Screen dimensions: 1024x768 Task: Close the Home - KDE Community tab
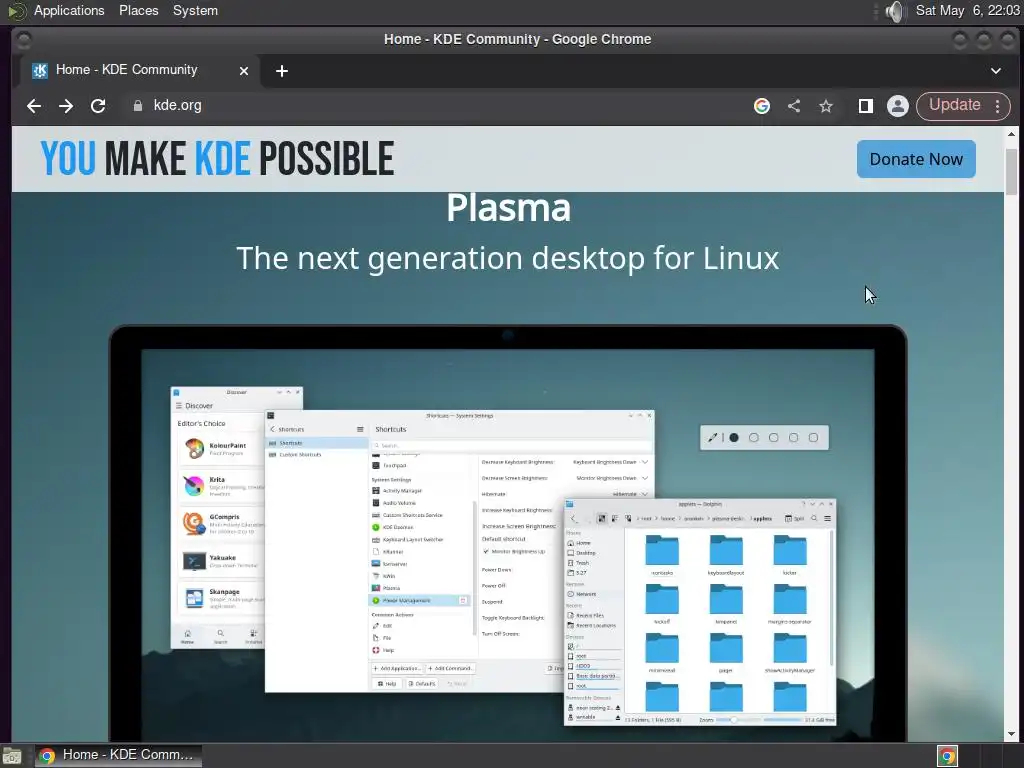[x=244, y=71]
